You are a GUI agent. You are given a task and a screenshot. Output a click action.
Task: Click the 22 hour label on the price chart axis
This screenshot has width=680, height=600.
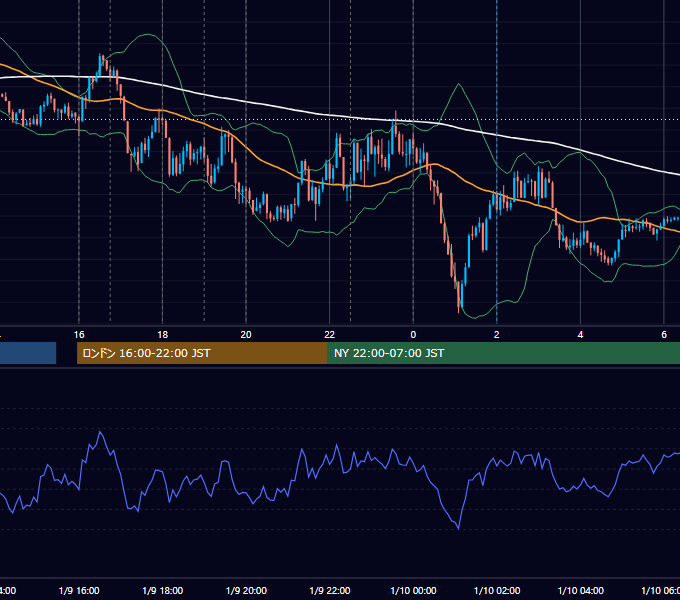coord(330,335)
